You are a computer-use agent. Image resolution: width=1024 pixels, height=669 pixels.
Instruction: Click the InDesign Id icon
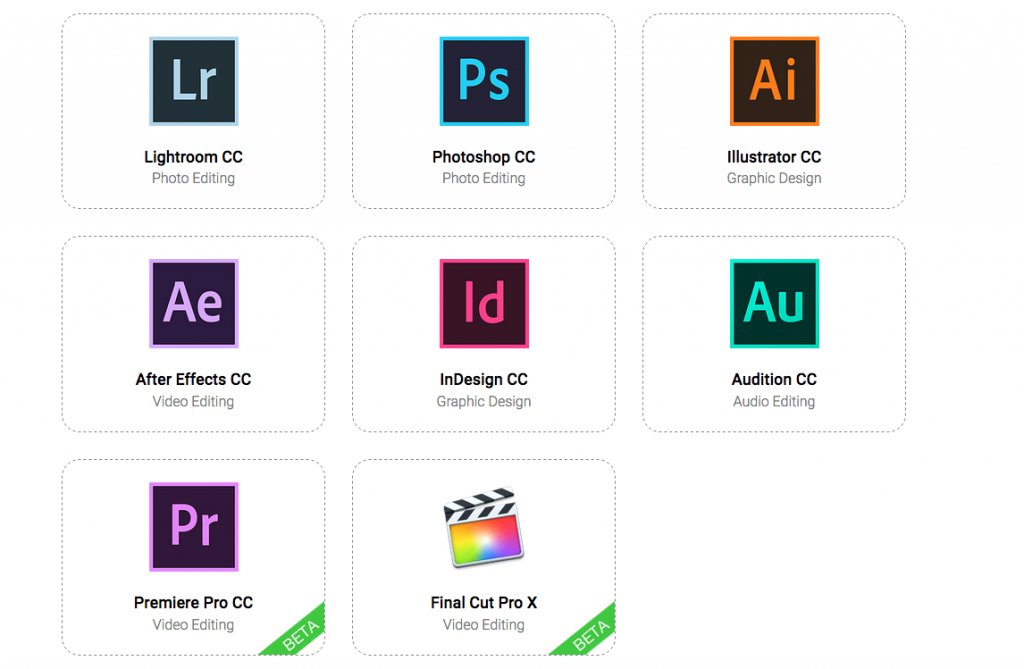click(484, 304)
